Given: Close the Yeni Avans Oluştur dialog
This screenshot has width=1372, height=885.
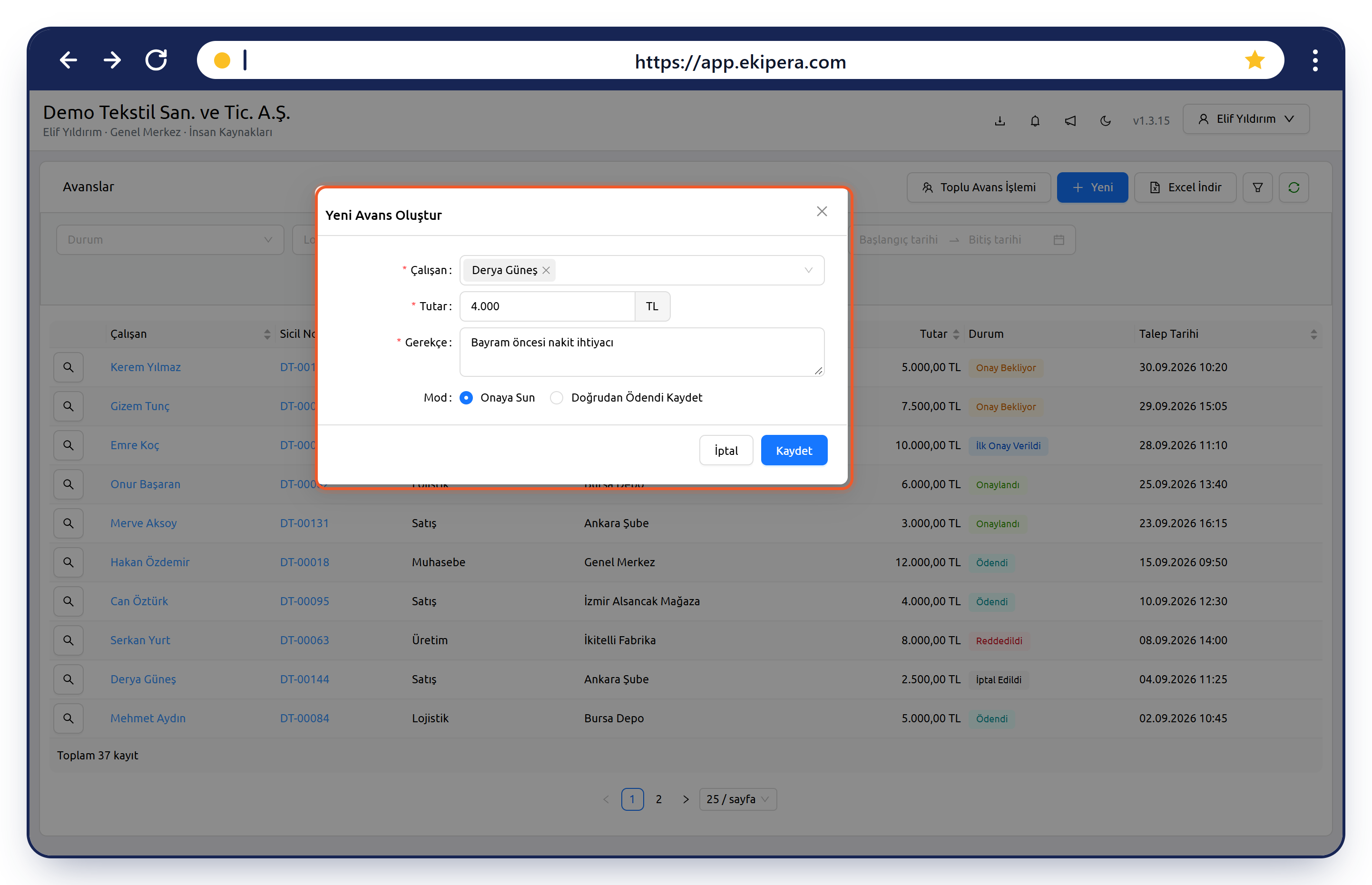Looking at the screenshot, I should click(x=822, y=211).
